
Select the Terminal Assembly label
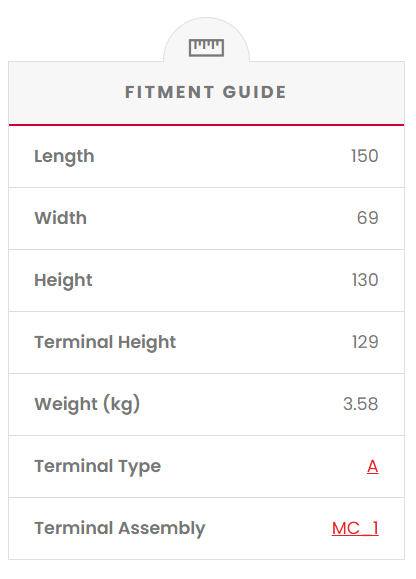coord(120,529)
